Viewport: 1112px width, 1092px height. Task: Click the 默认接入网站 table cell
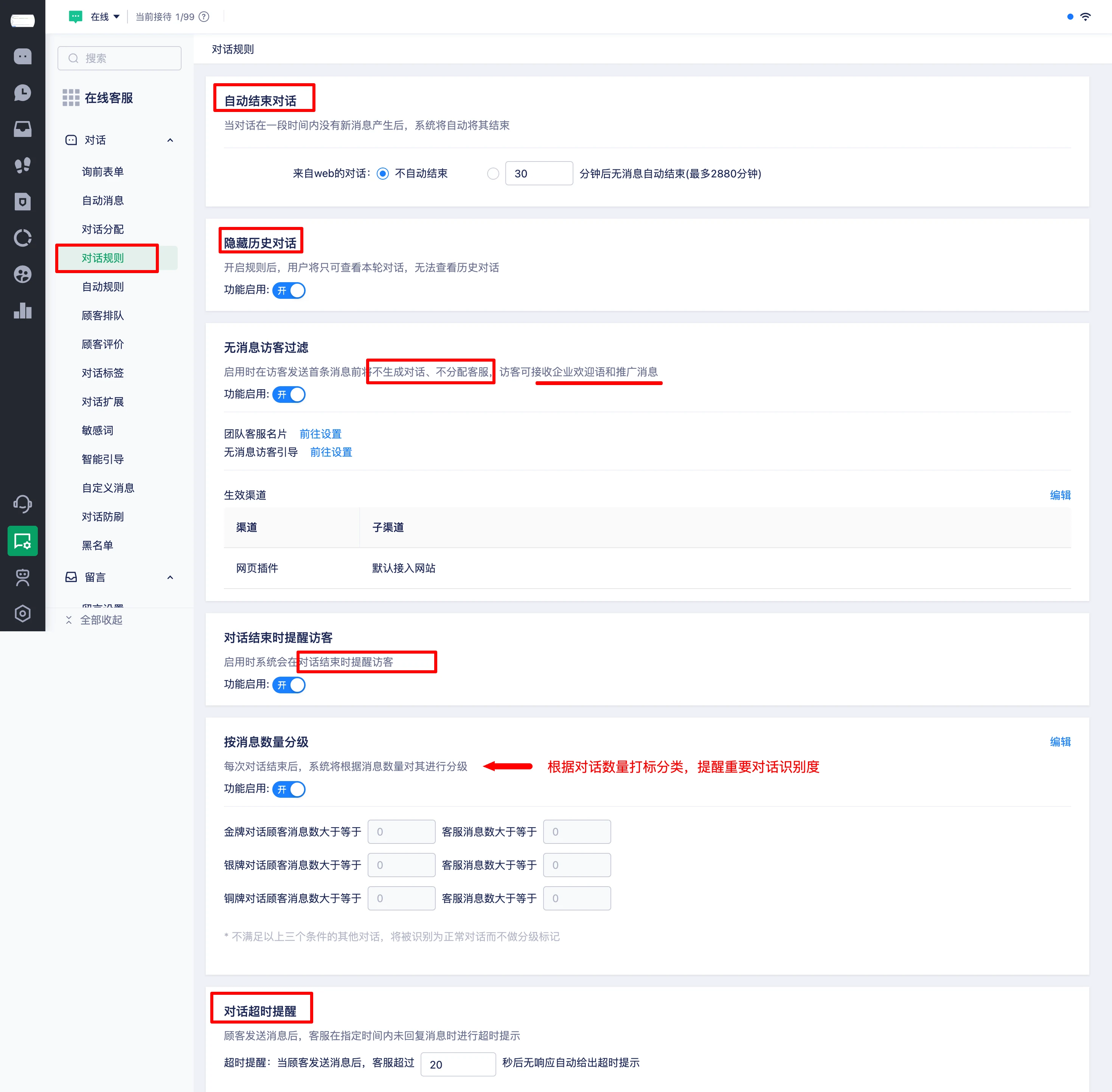click(x=715, y=569)
